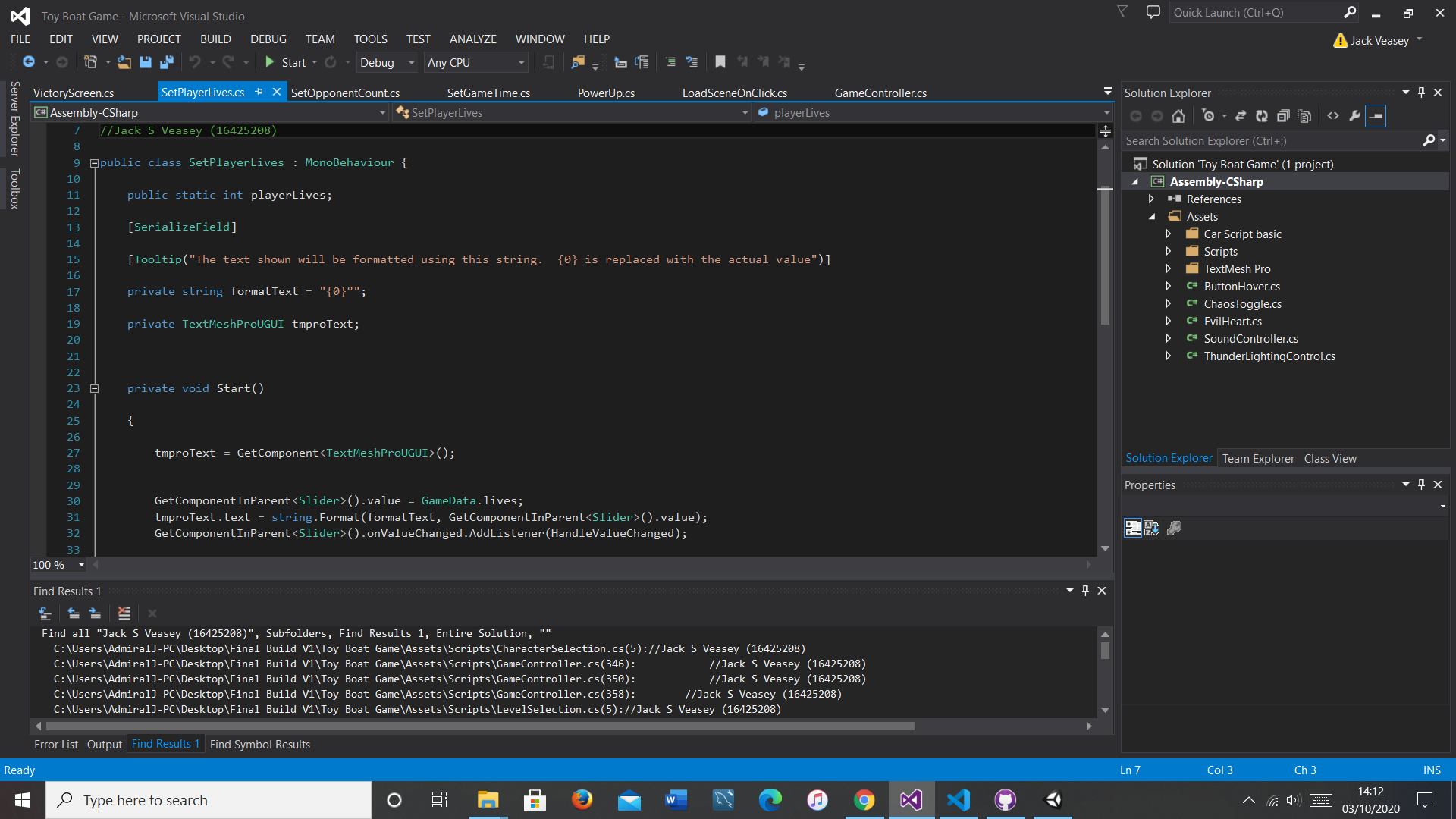Collapse the Assets folder

click(x=1152, y=217)
